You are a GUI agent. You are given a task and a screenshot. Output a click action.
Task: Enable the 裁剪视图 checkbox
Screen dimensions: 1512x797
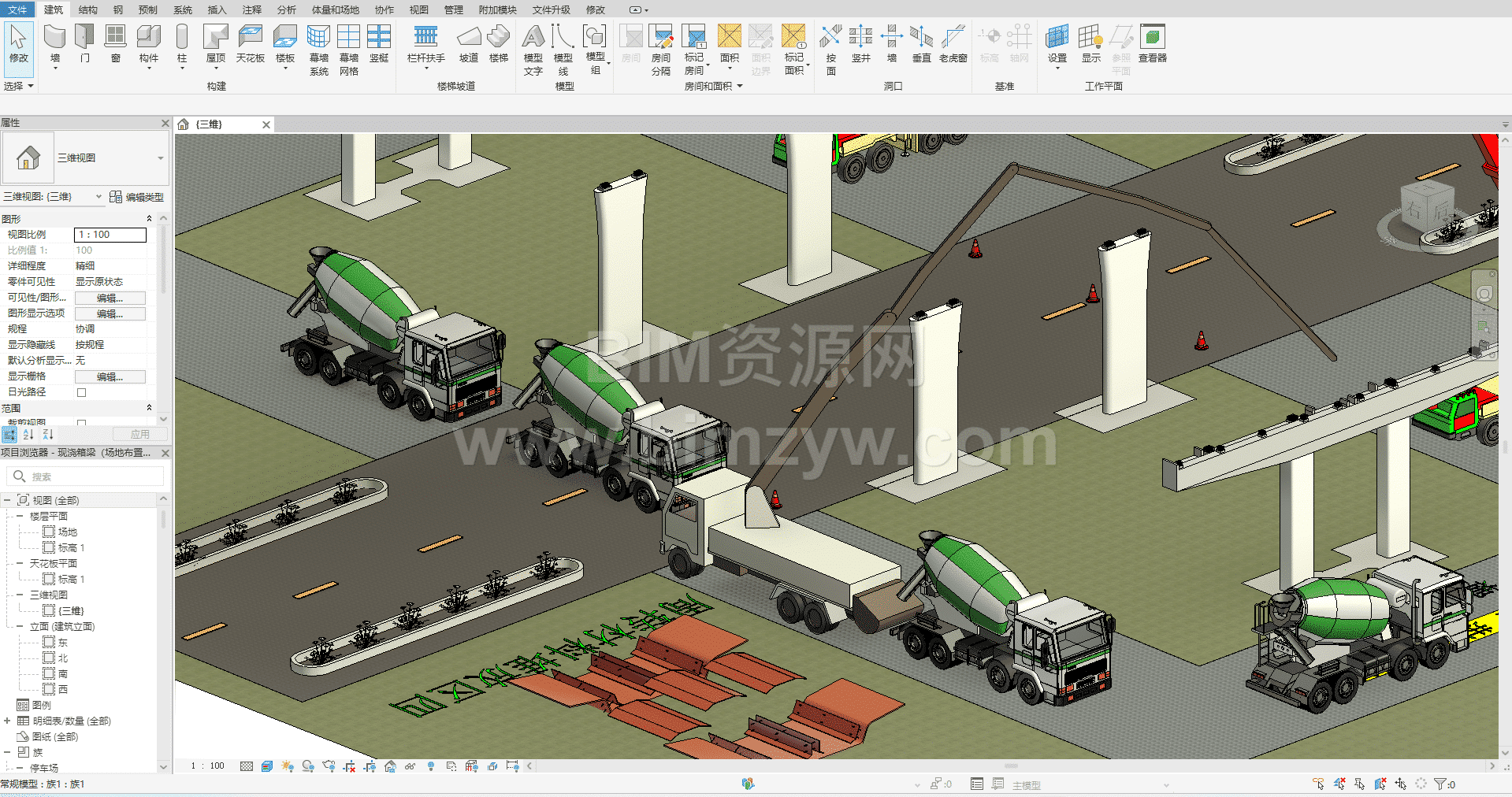81,423
